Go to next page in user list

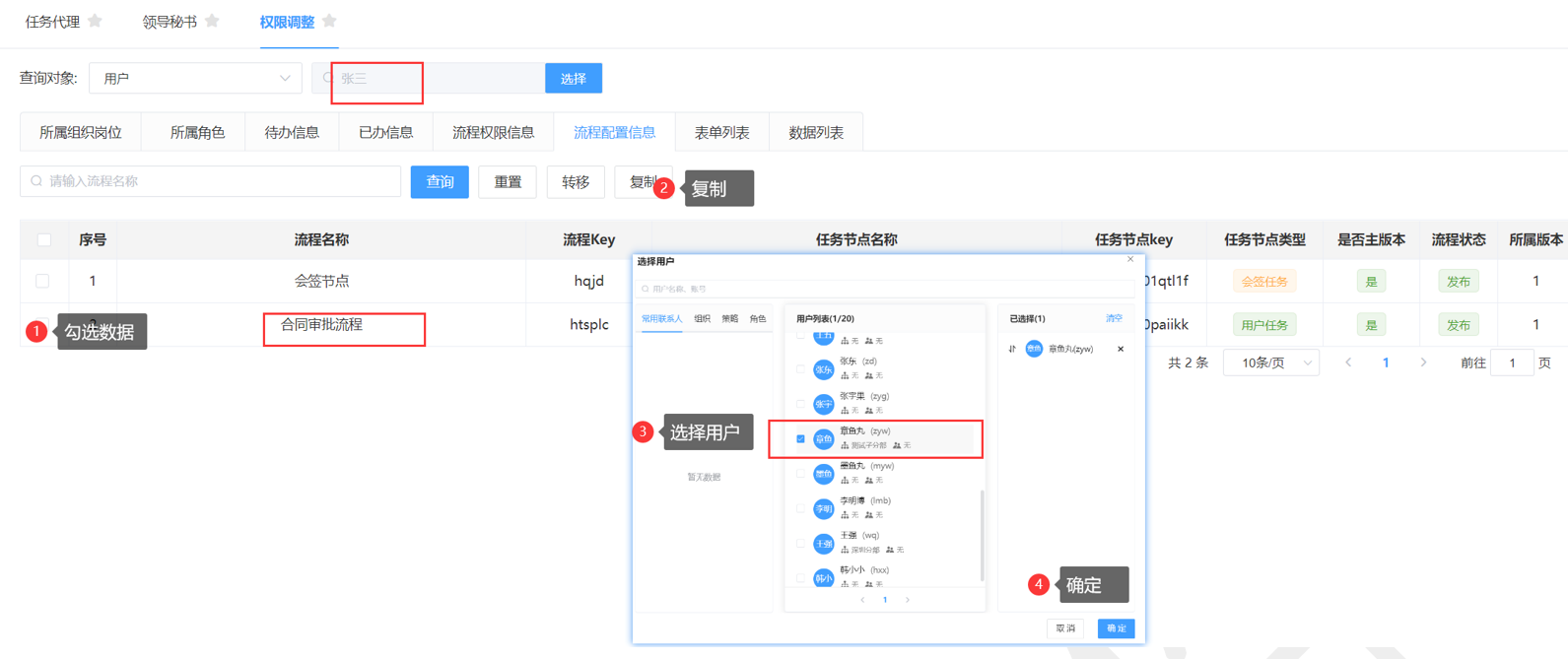point(908,600)
